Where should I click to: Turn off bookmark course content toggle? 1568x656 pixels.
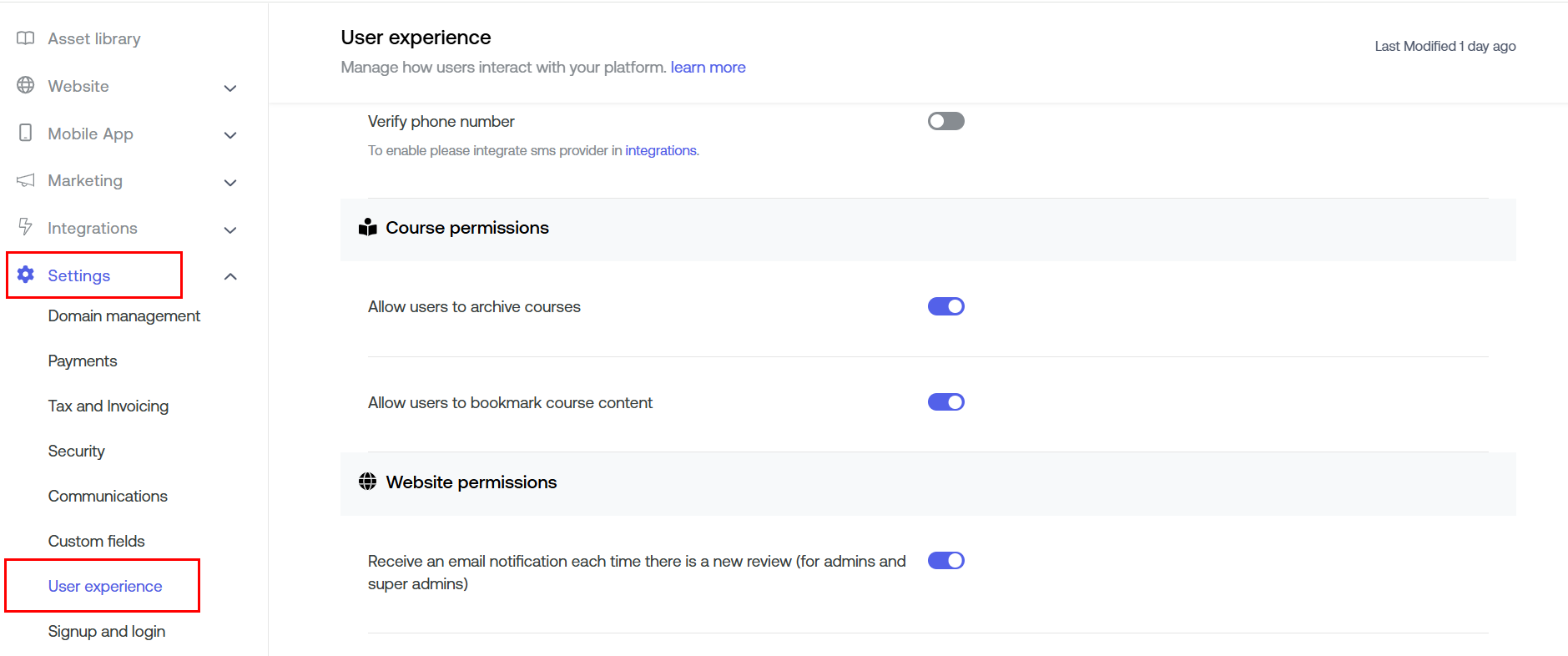pyautogui.click(x=945, y=402)
